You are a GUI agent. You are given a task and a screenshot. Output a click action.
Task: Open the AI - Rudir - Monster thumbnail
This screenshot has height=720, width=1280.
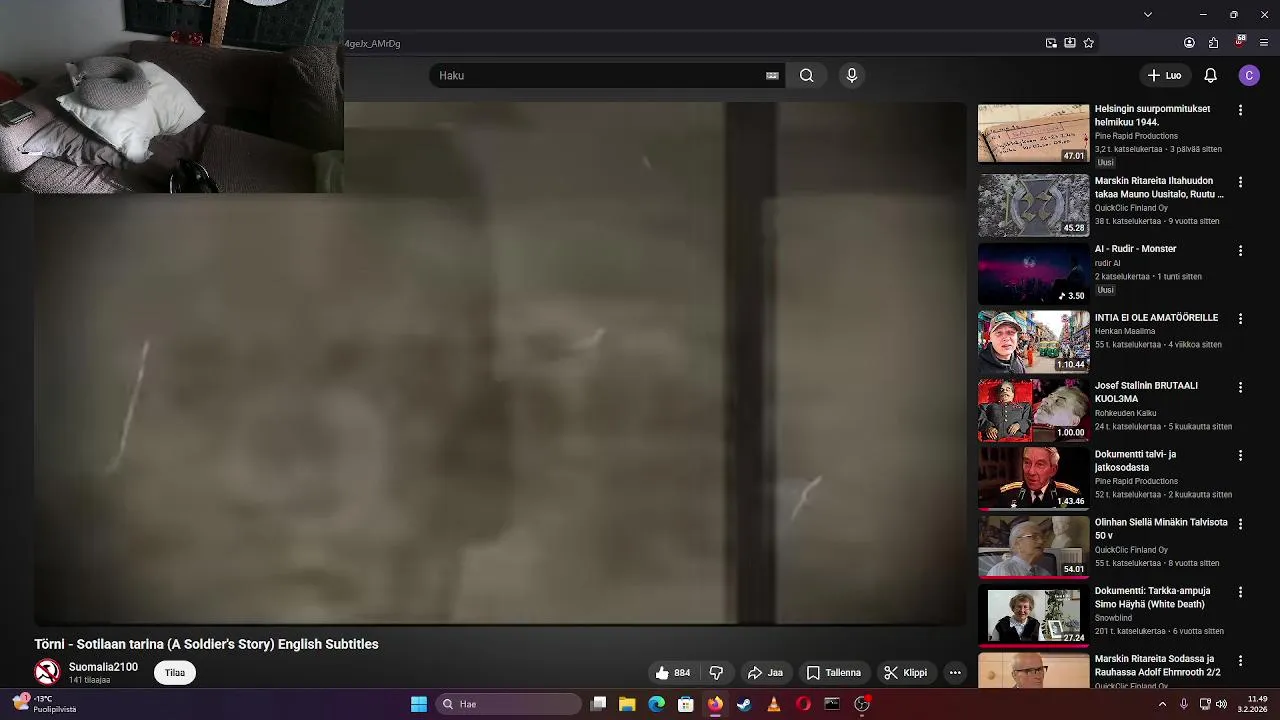pyautogui.click(x=1033, y=273)
